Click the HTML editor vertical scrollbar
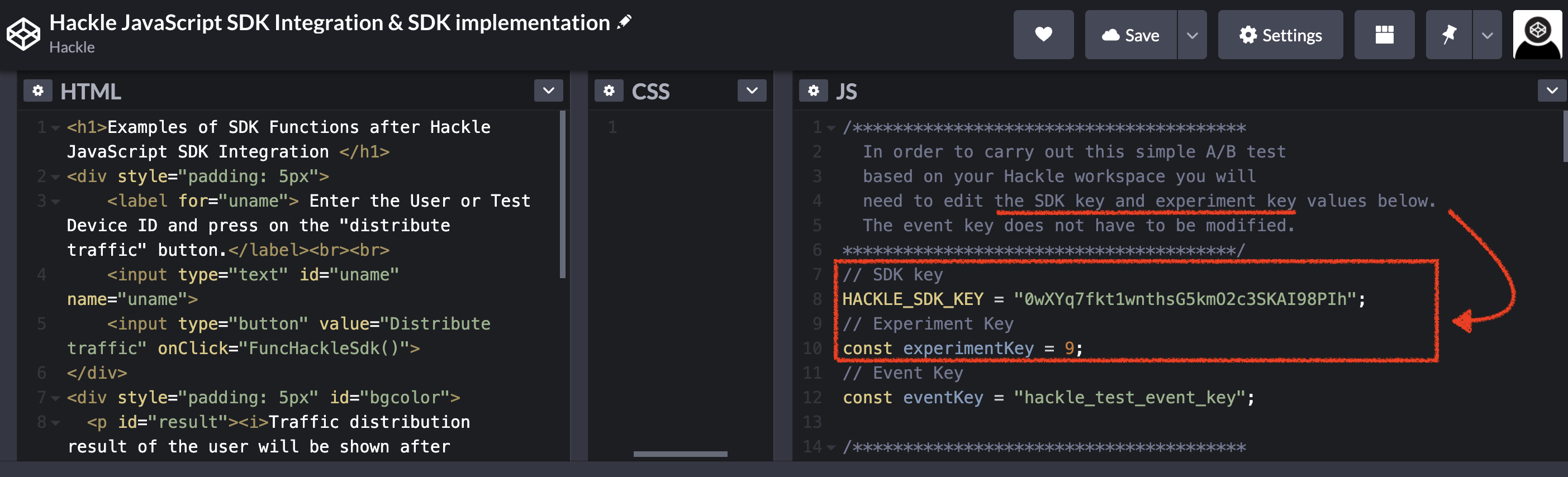 (x=562, y=194)
